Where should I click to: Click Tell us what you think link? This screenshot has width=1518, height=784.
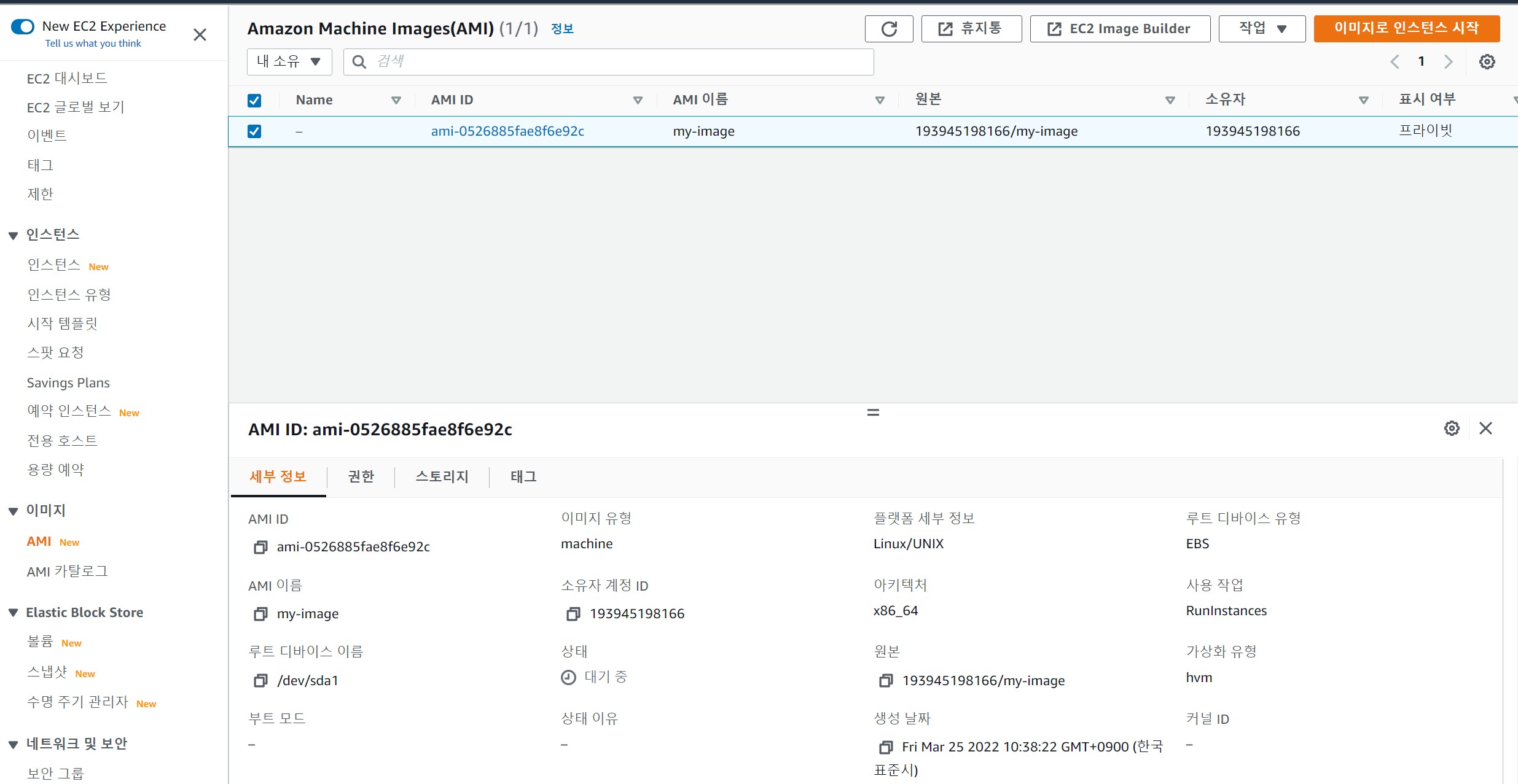point(93,44)
